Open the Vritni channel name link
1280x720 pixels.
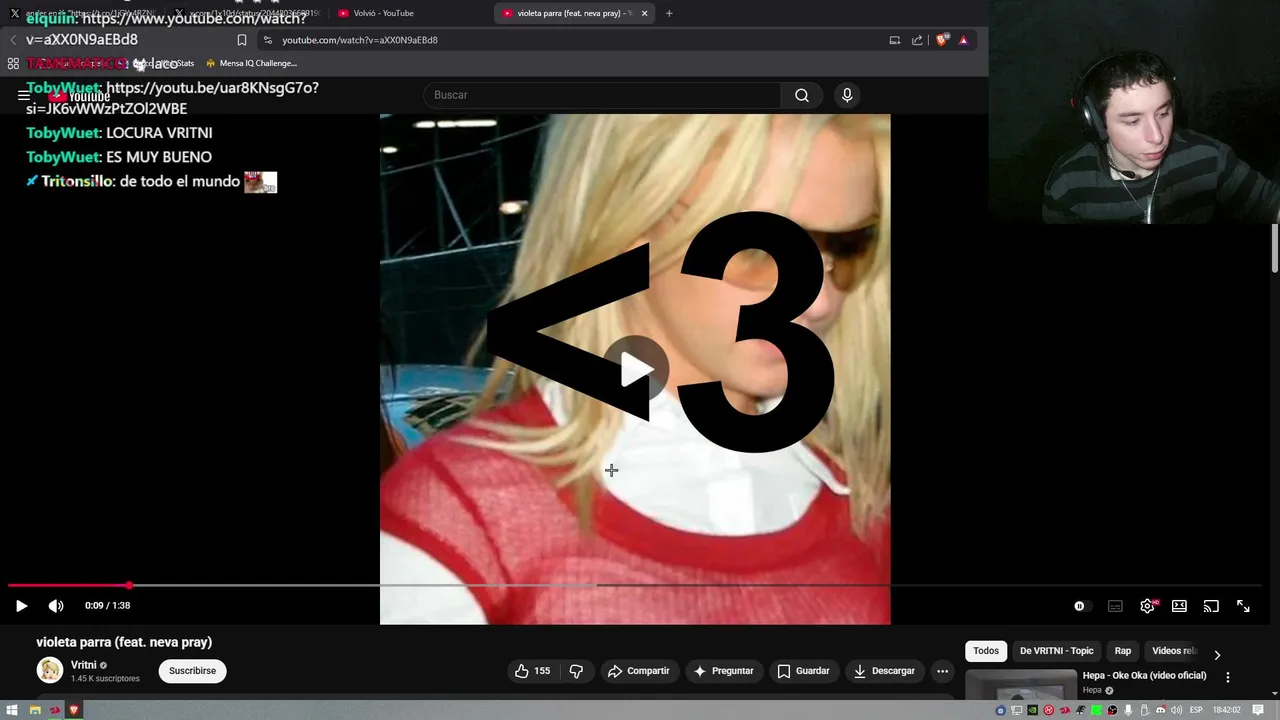pos(83,665)
